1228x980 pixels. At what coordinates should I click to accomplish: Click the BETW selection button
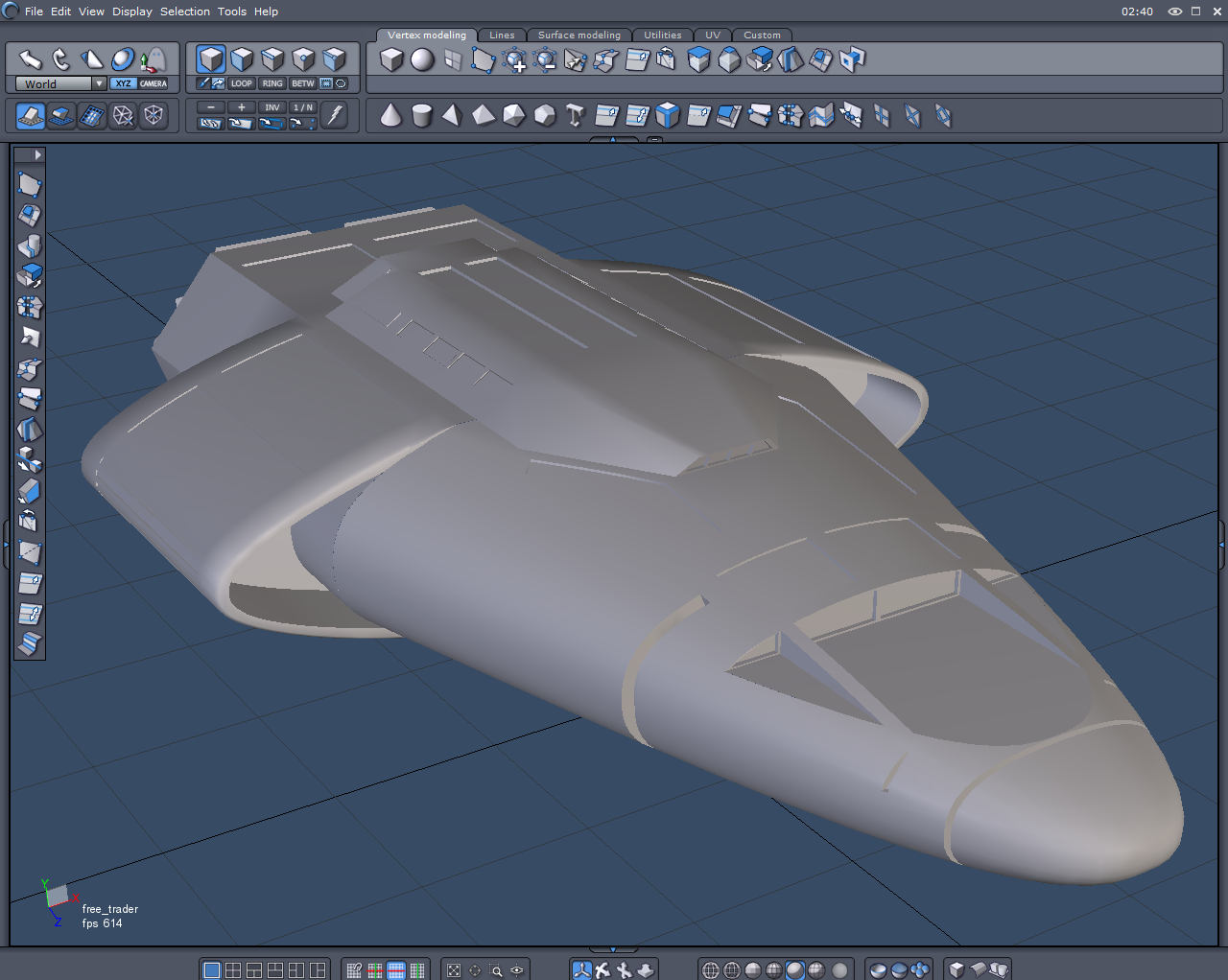[303, 83]
